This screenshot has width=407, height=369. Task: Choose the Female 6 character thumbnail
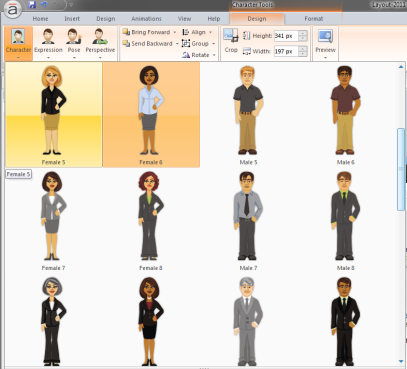pyautogui.click(x=151, y=115)
